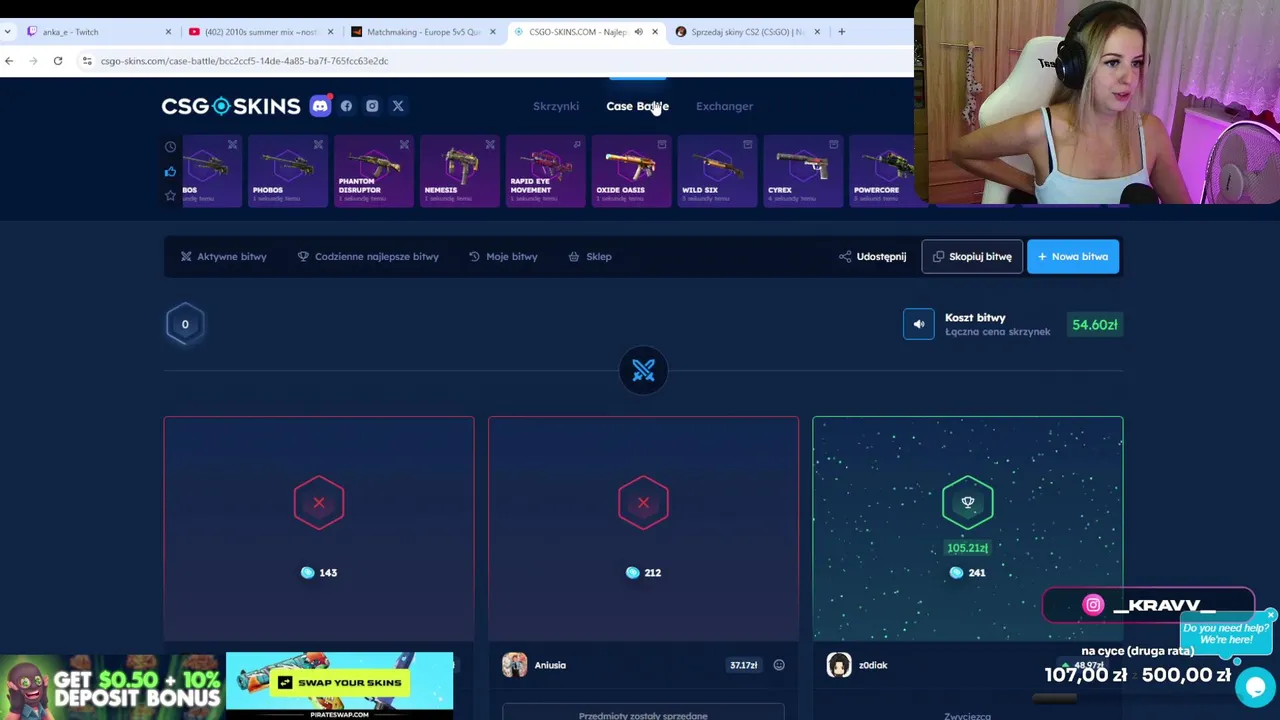The width and height of the screenshot is (1280, 720).
Task: Click the 'Koszt bitwy' label
Action: coord(975,318)
